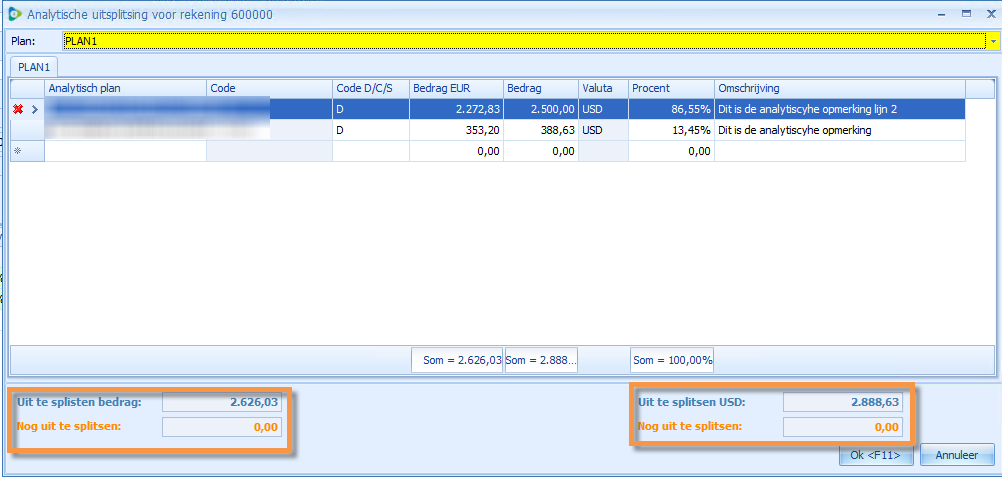The image size is (1002, 477).
Task: Click the new row asterisk indicator
Action: [17, 151]
